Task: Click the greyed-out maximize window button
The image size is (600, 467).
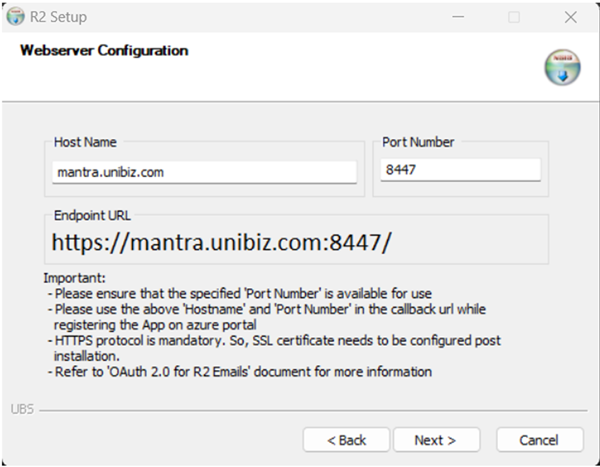Action: tap(514, 17)
